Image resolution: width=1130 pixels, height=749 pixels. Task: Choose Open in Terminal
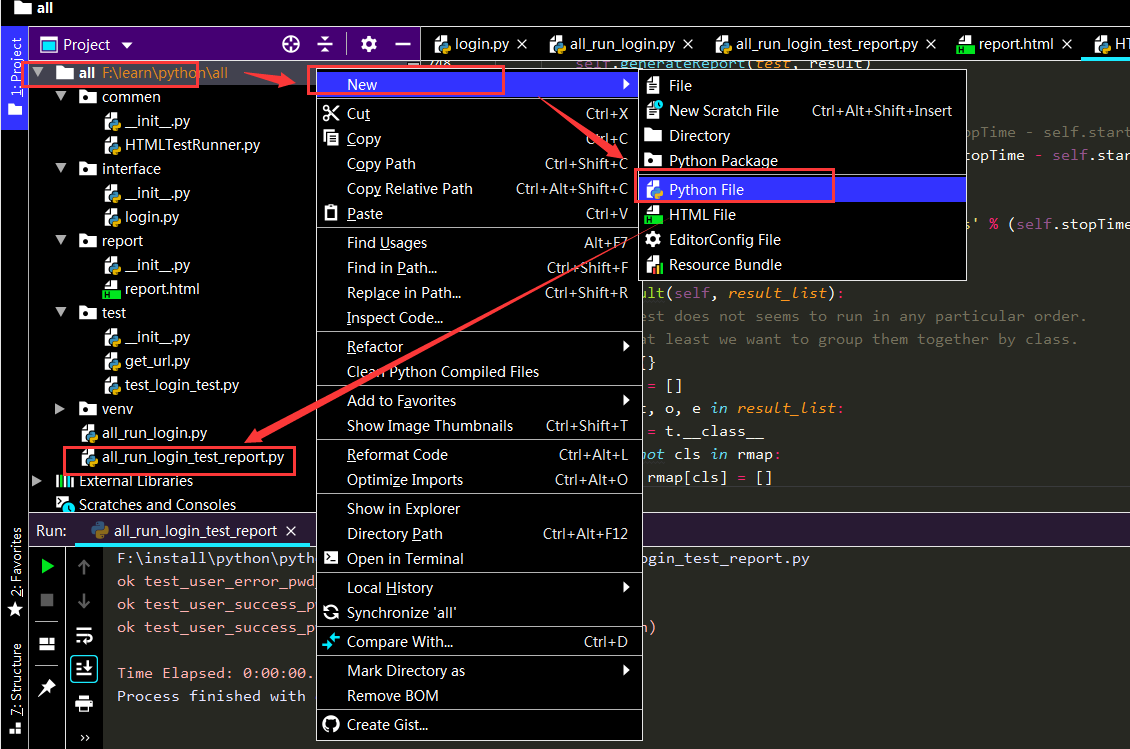[479, 559]
